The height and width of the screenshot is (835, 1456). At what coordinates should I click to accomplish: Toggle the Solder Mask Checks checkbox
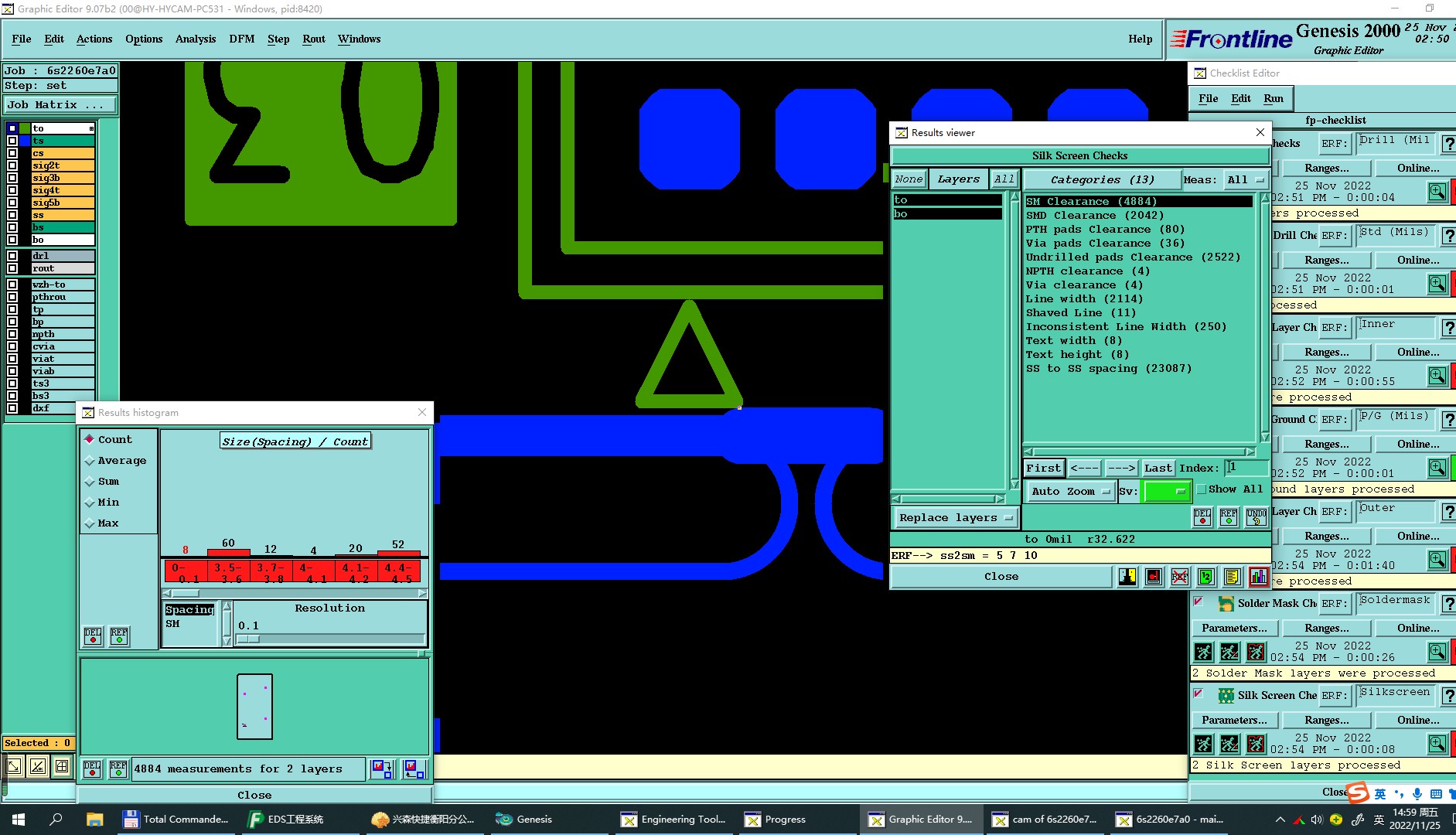click(x=1199, y=602)
